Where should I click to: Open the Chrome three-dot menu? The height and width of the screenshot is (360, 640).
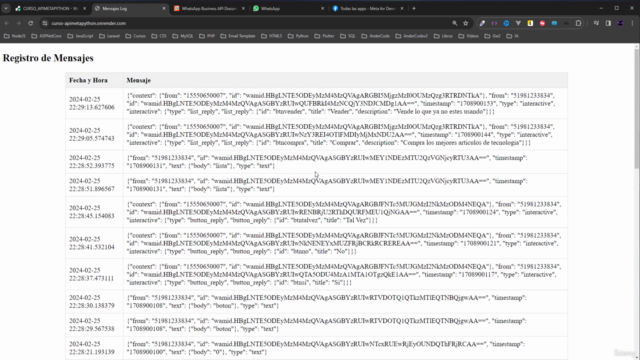click(x=632, y=23)
